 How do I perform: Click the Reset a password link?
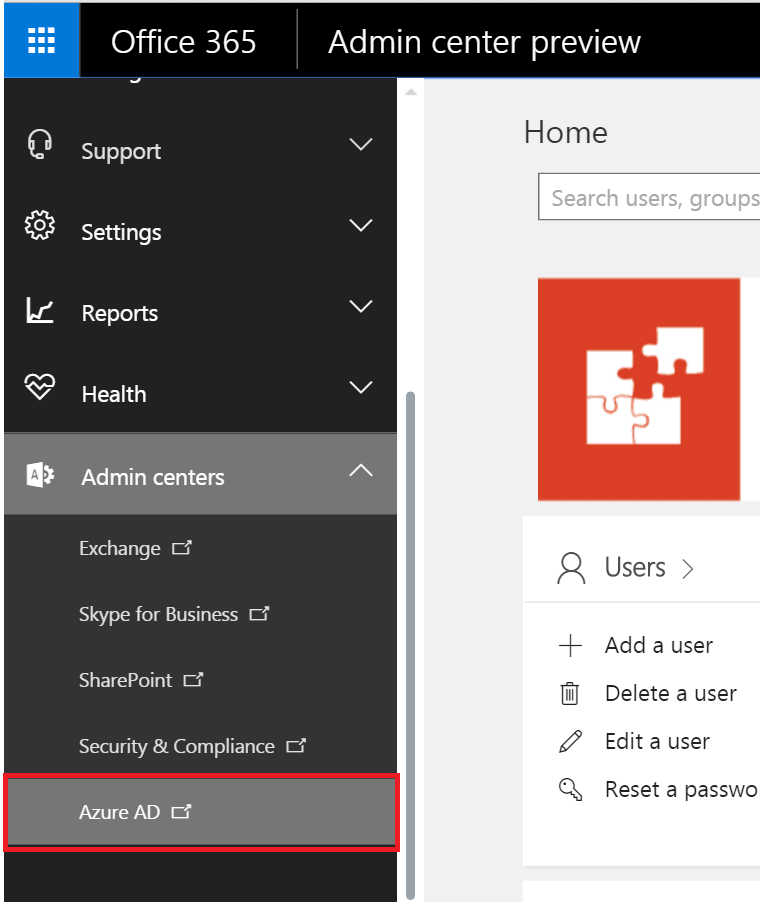(682, 789)
